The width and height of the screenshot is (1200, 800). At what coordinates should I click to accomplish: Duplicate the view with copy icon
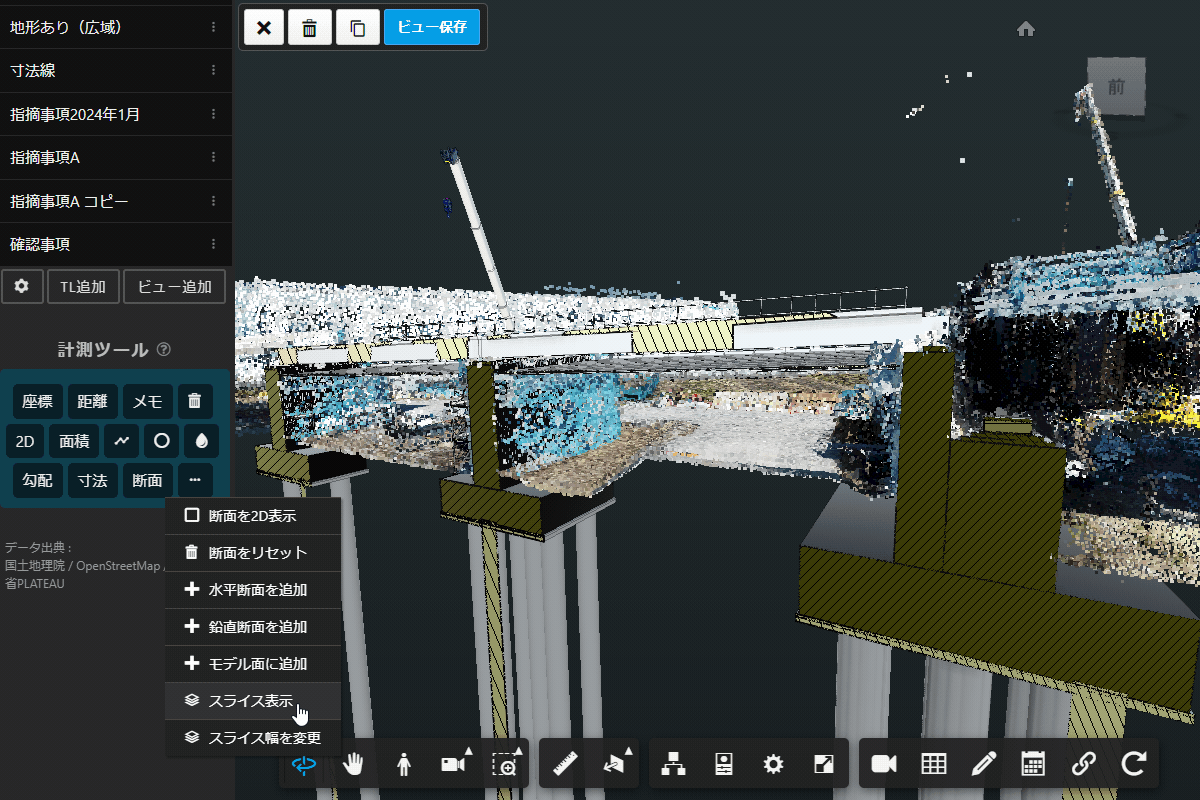pyautogui.click(x=357, y=28)
